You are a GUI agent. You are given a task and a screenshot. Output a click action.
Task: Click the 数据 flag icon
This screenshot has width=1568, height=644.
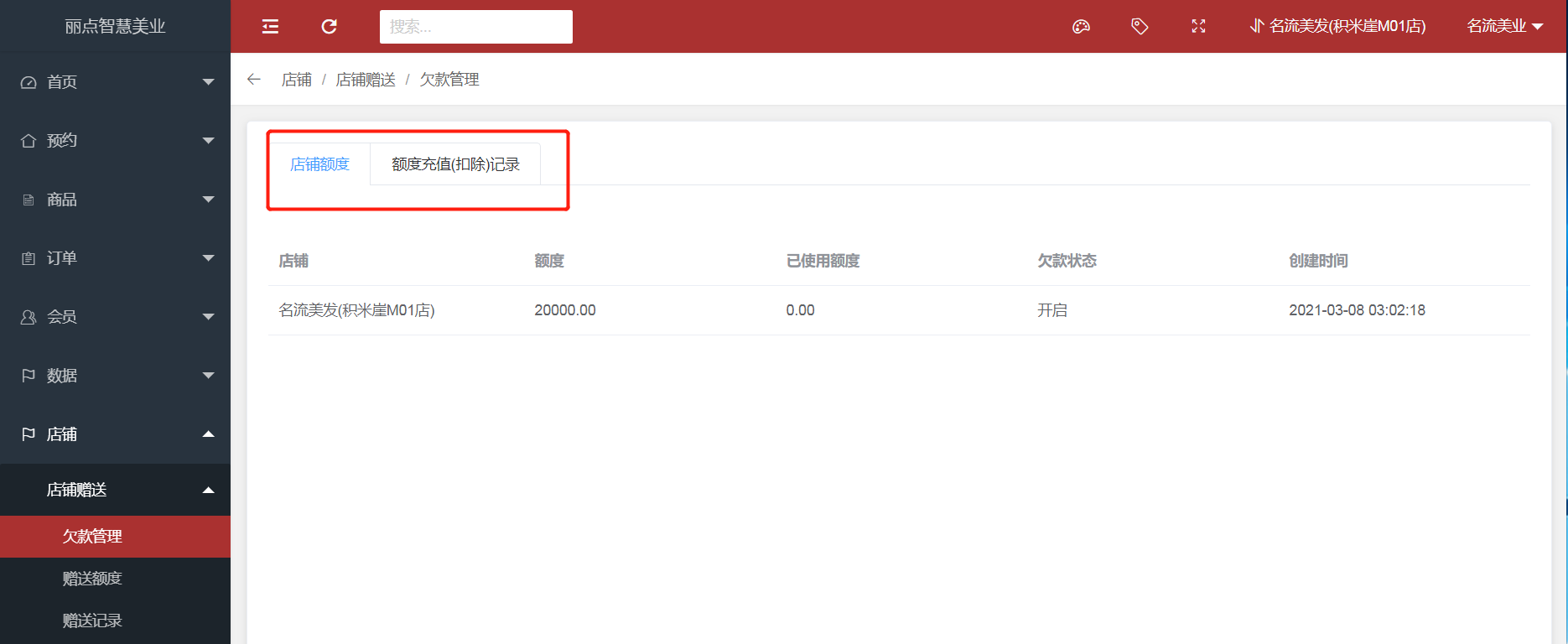[x=29, y=376]
